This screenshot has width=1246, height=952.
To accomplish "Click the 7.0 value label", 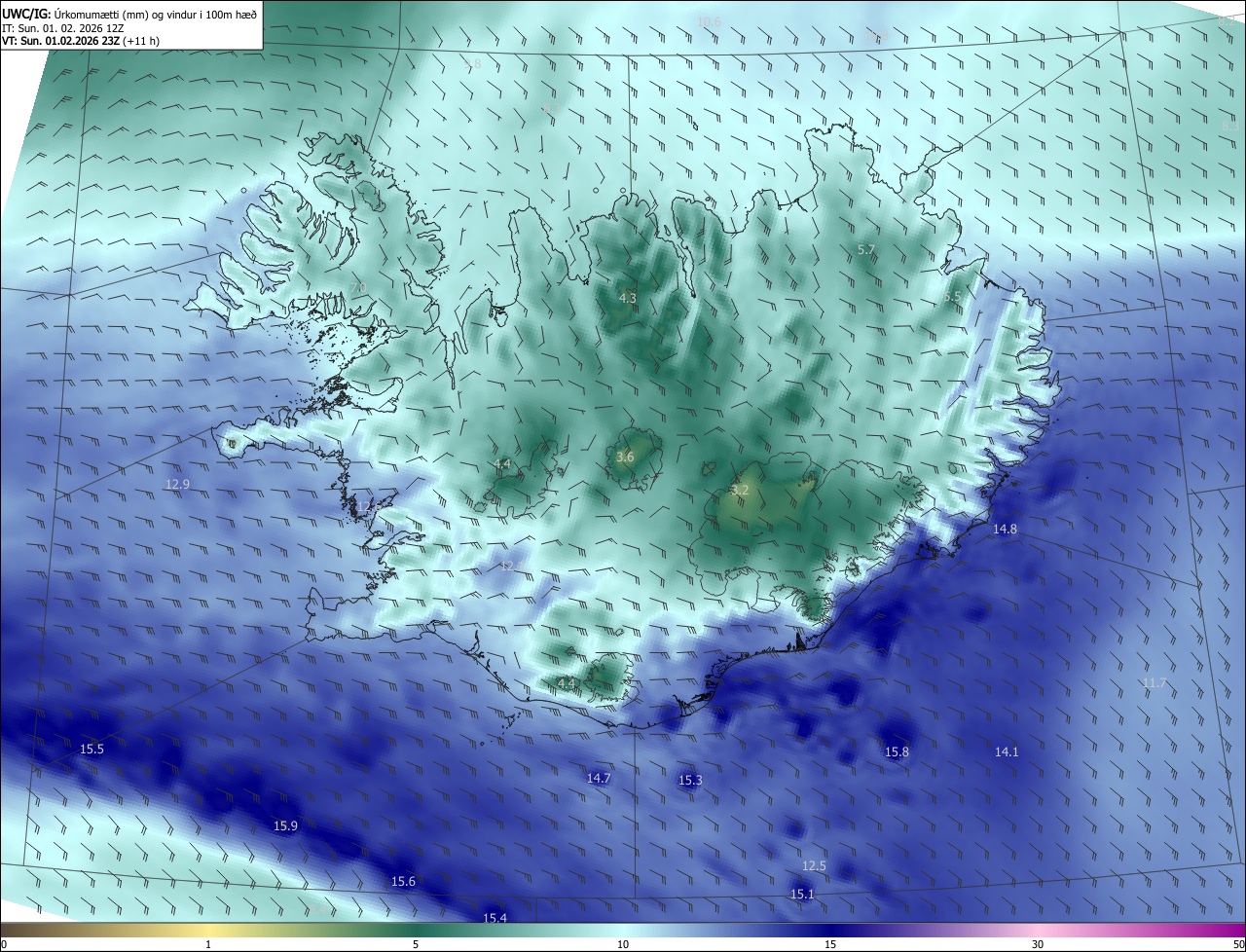I will point(358,287).
